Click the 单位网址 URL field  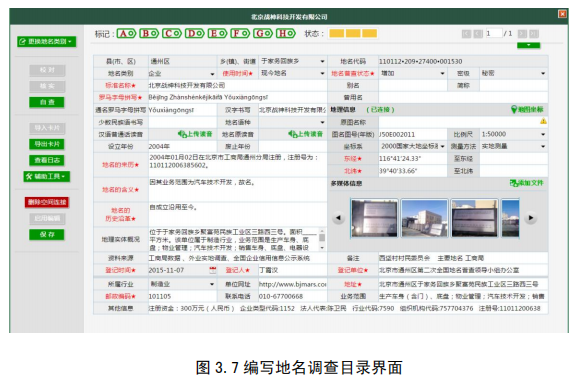coord(293,284)
